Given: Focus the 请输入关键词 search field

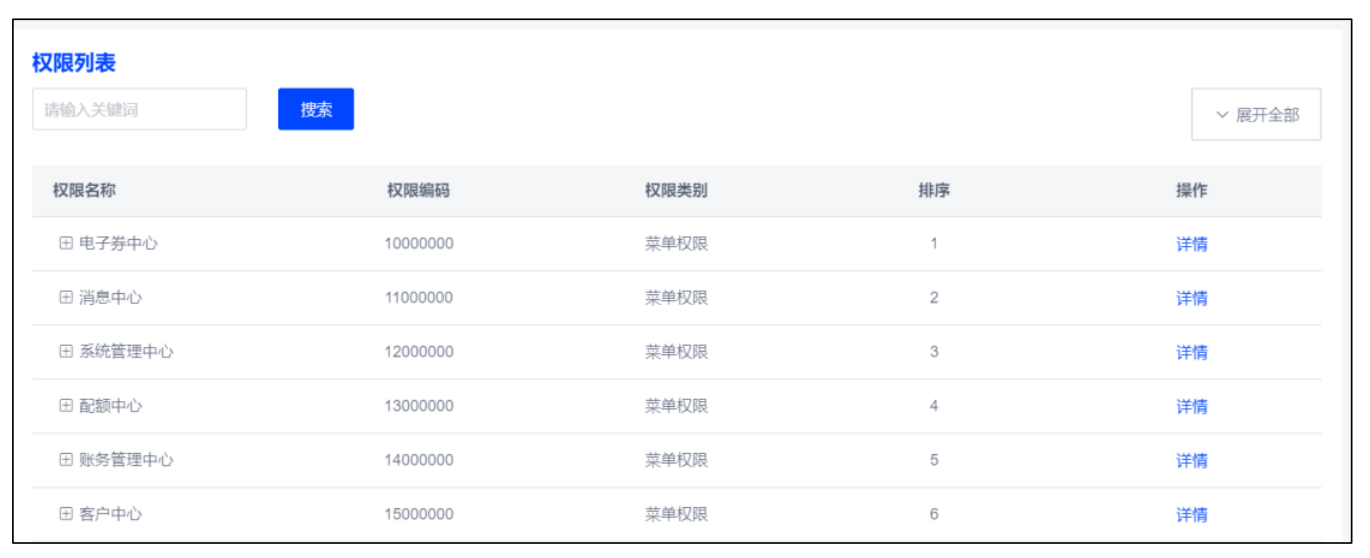Looking at the screenshot, I should [x=139, y=109].
